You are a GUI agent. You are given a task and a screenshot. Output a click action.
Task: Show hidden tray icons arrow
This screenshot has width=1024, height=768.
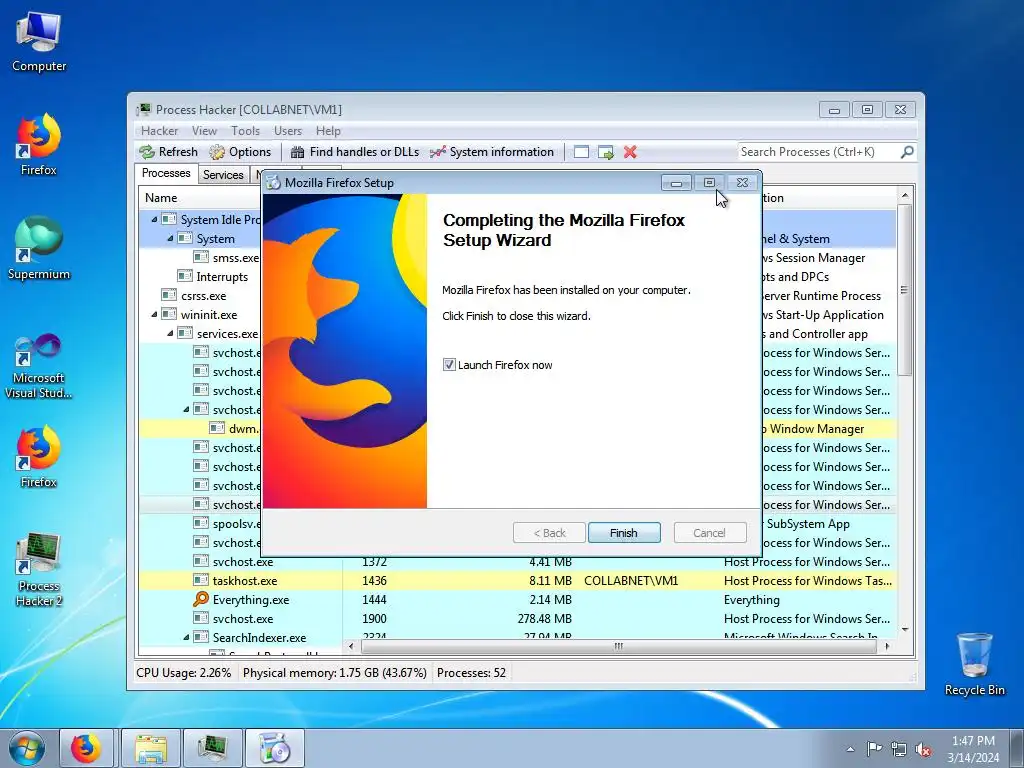(x=850, y=749)
